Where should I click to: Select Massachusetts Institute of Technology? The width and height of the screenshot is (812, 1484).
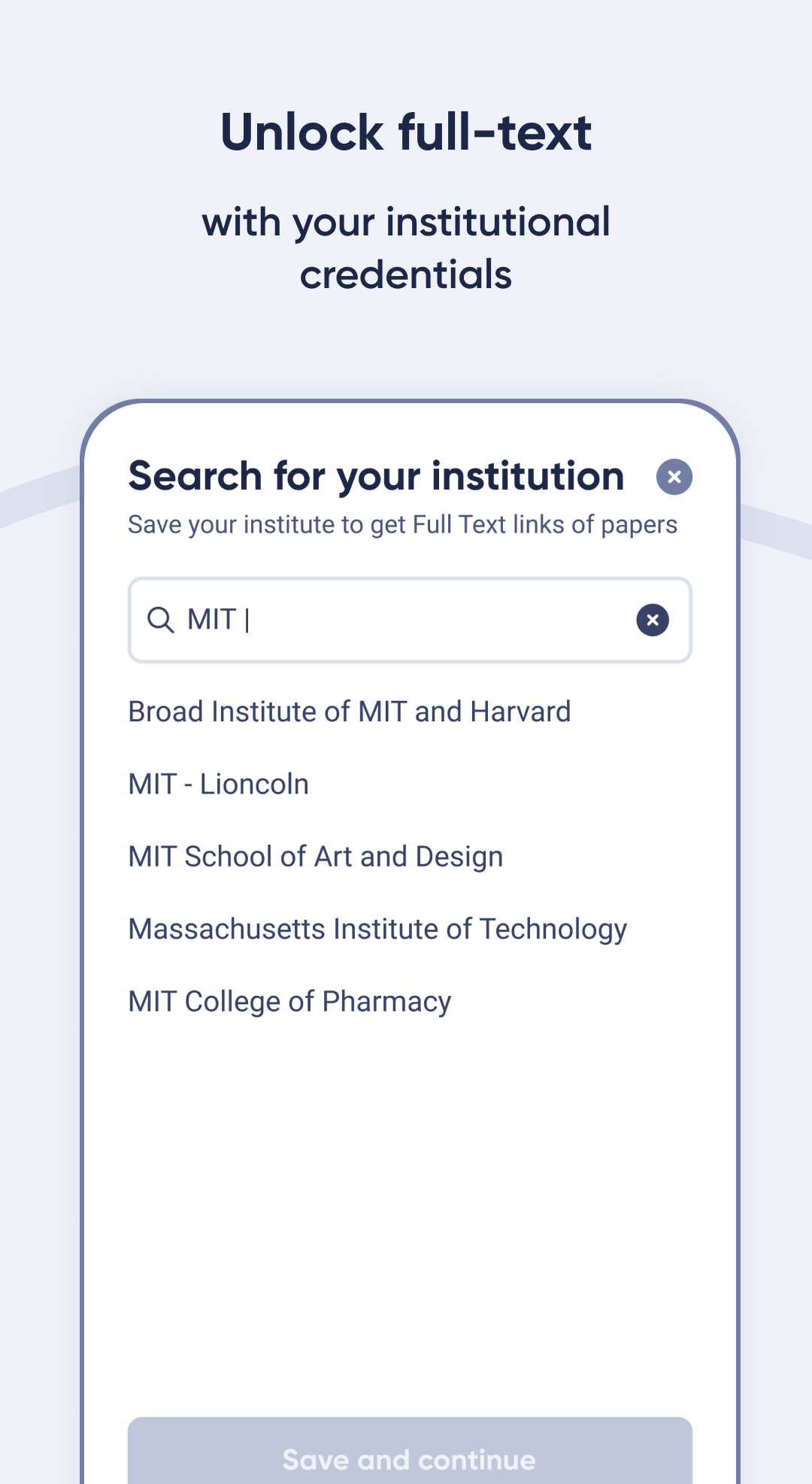[x=377, y=929]
